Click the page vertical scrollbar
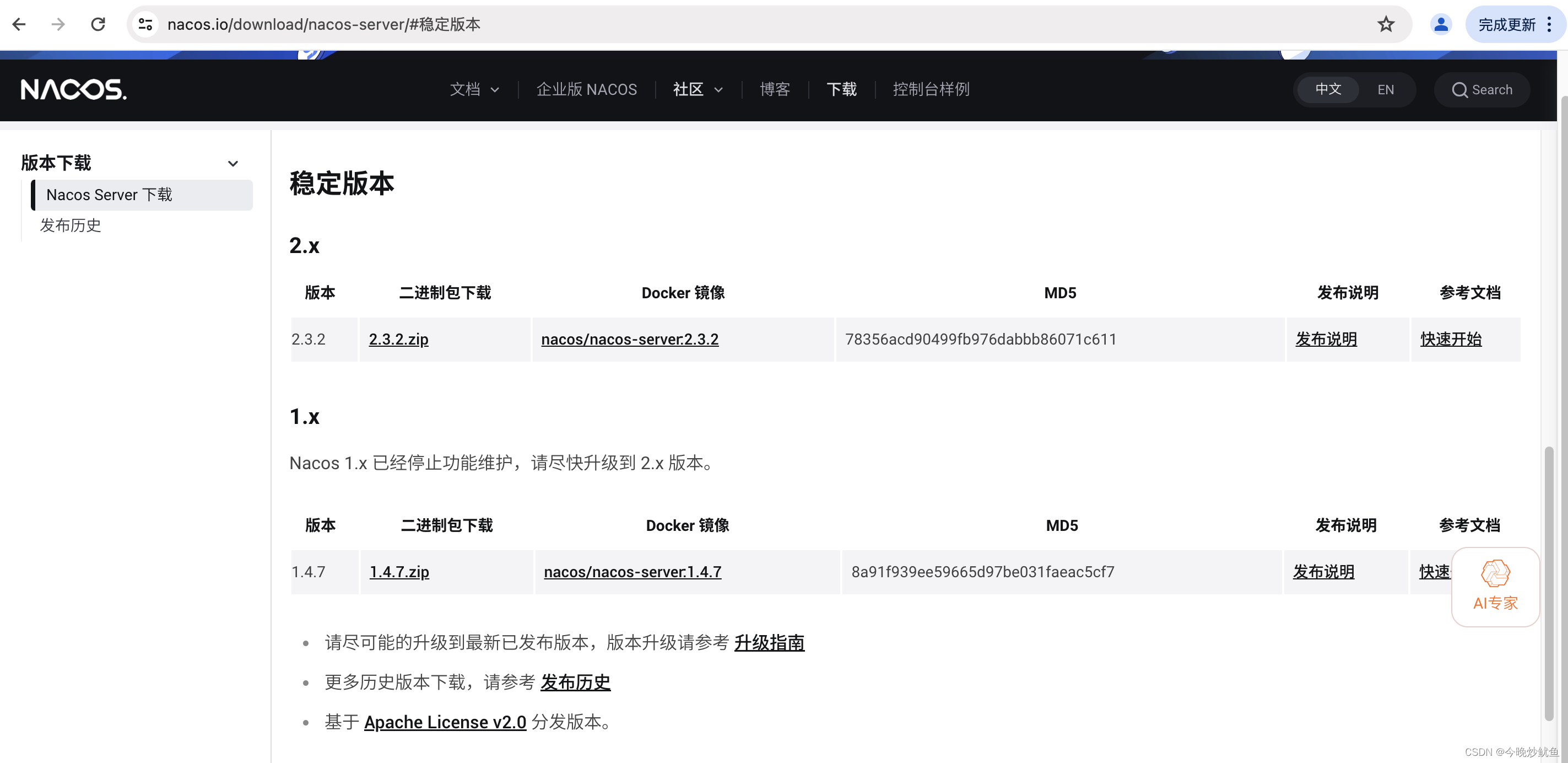 1549,582
